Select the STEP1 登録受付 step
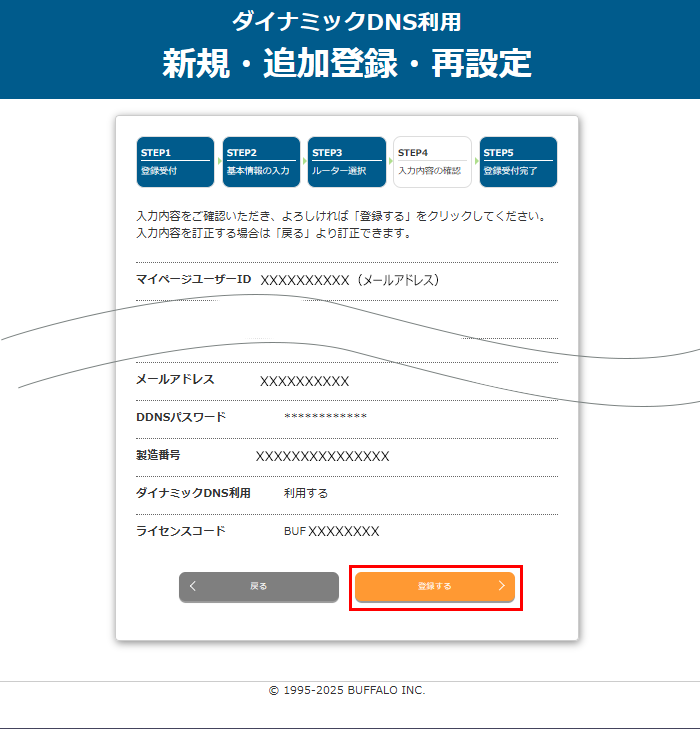Screen dimensions: 700x729 175,162
